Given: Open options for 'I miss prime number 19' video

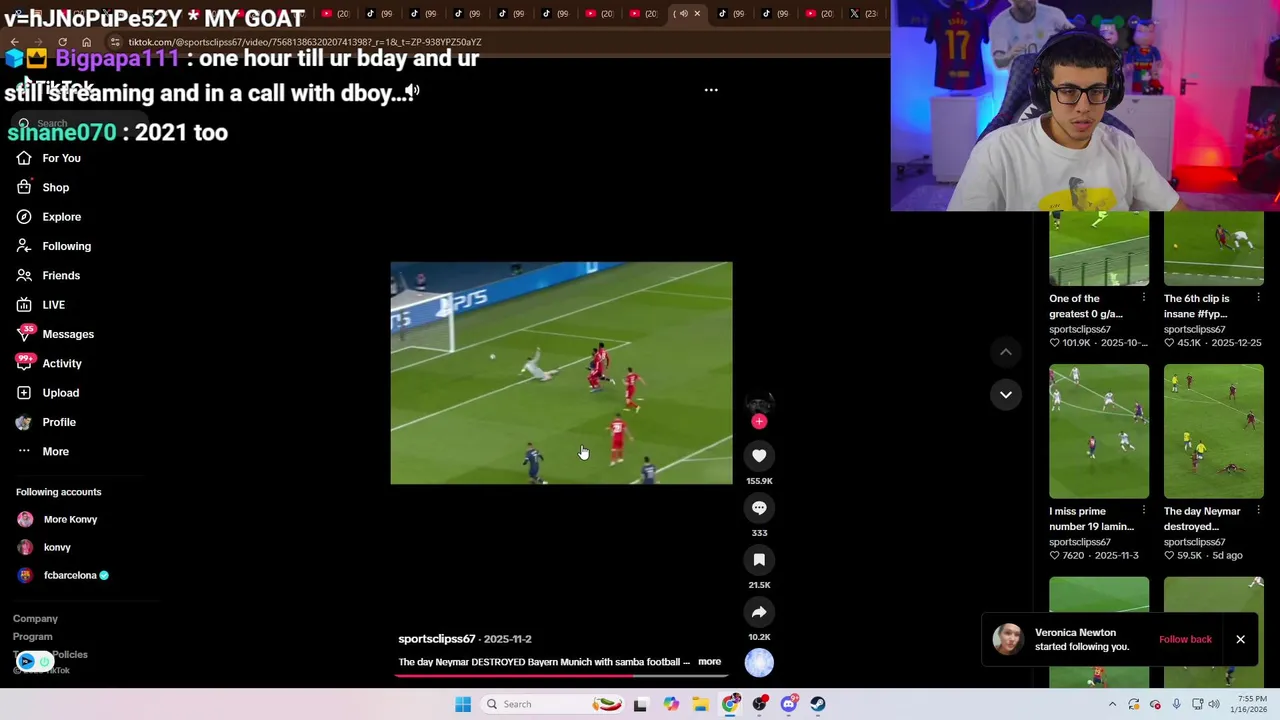Looking at the screenshot, I should click(x=1144, y=511).
